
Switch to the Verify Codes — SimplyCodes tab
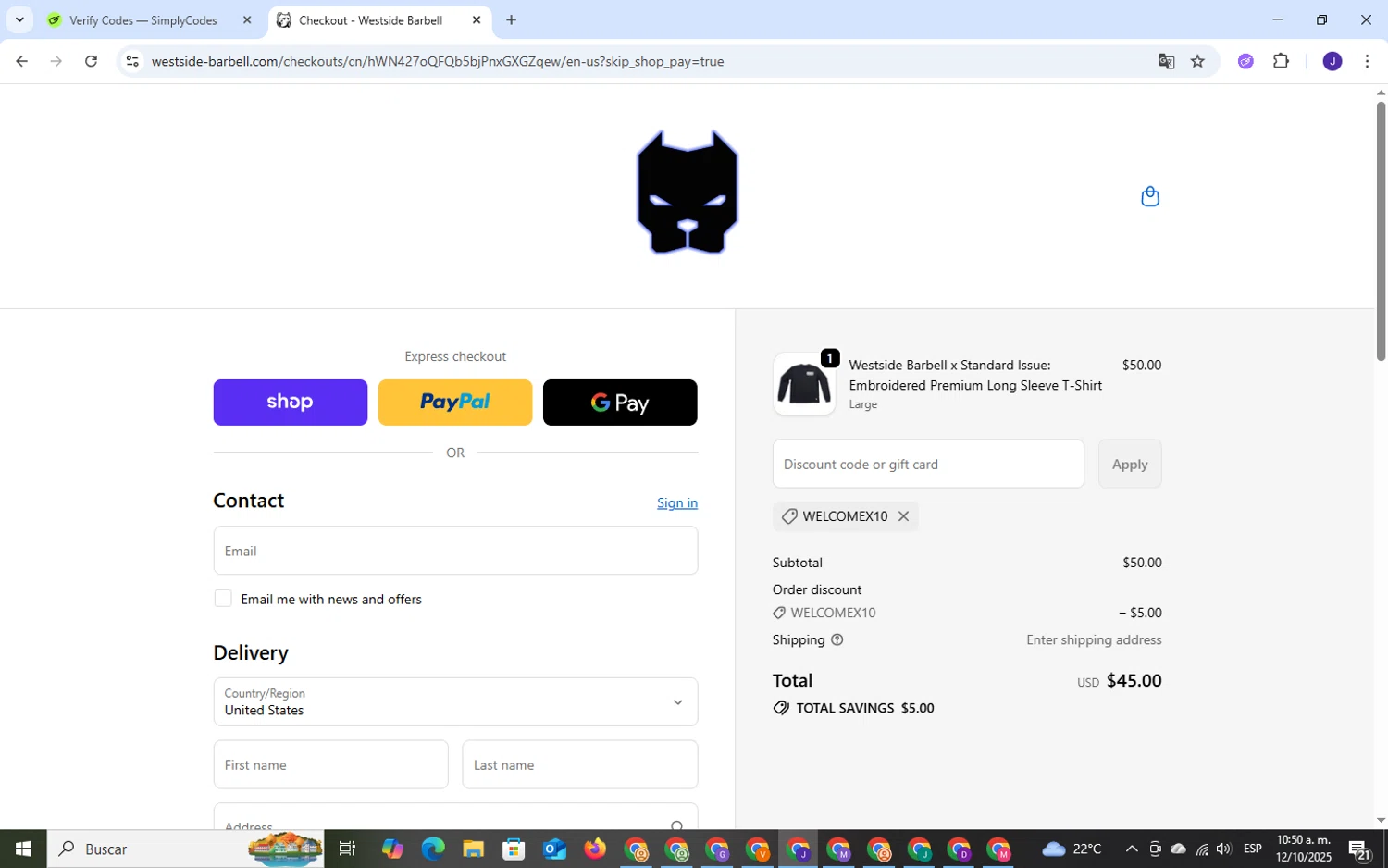click(x=143, y=20)
